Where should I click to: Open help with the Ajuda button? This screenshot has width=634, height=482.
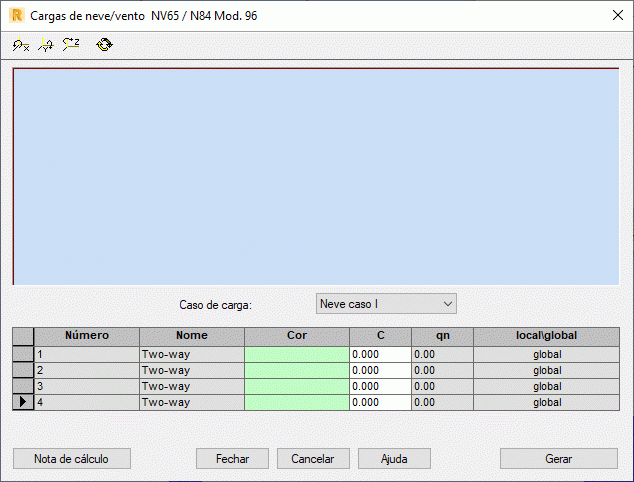(x=394, y=459)
